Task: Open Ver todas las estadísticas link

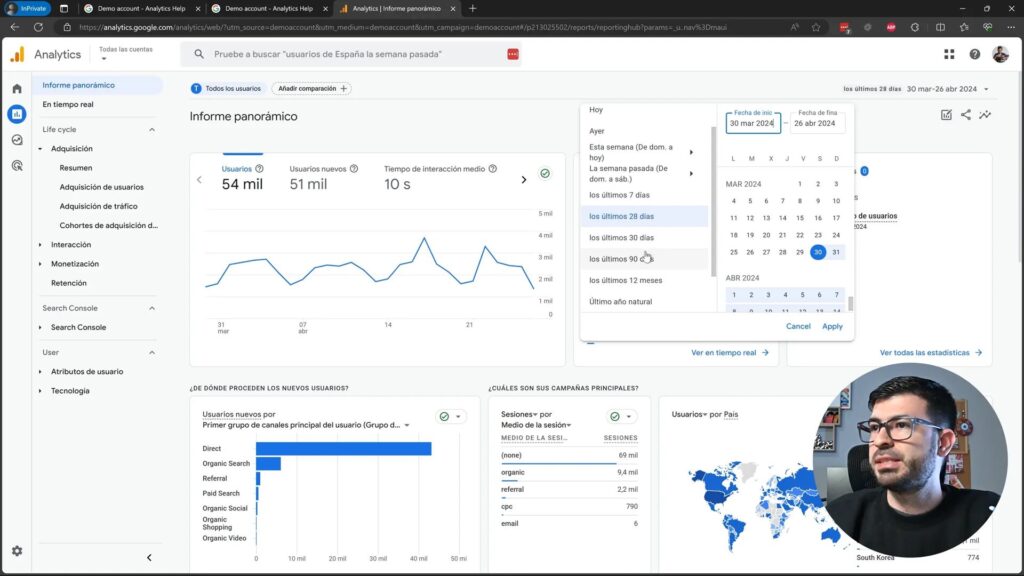Action: point(930,353)
